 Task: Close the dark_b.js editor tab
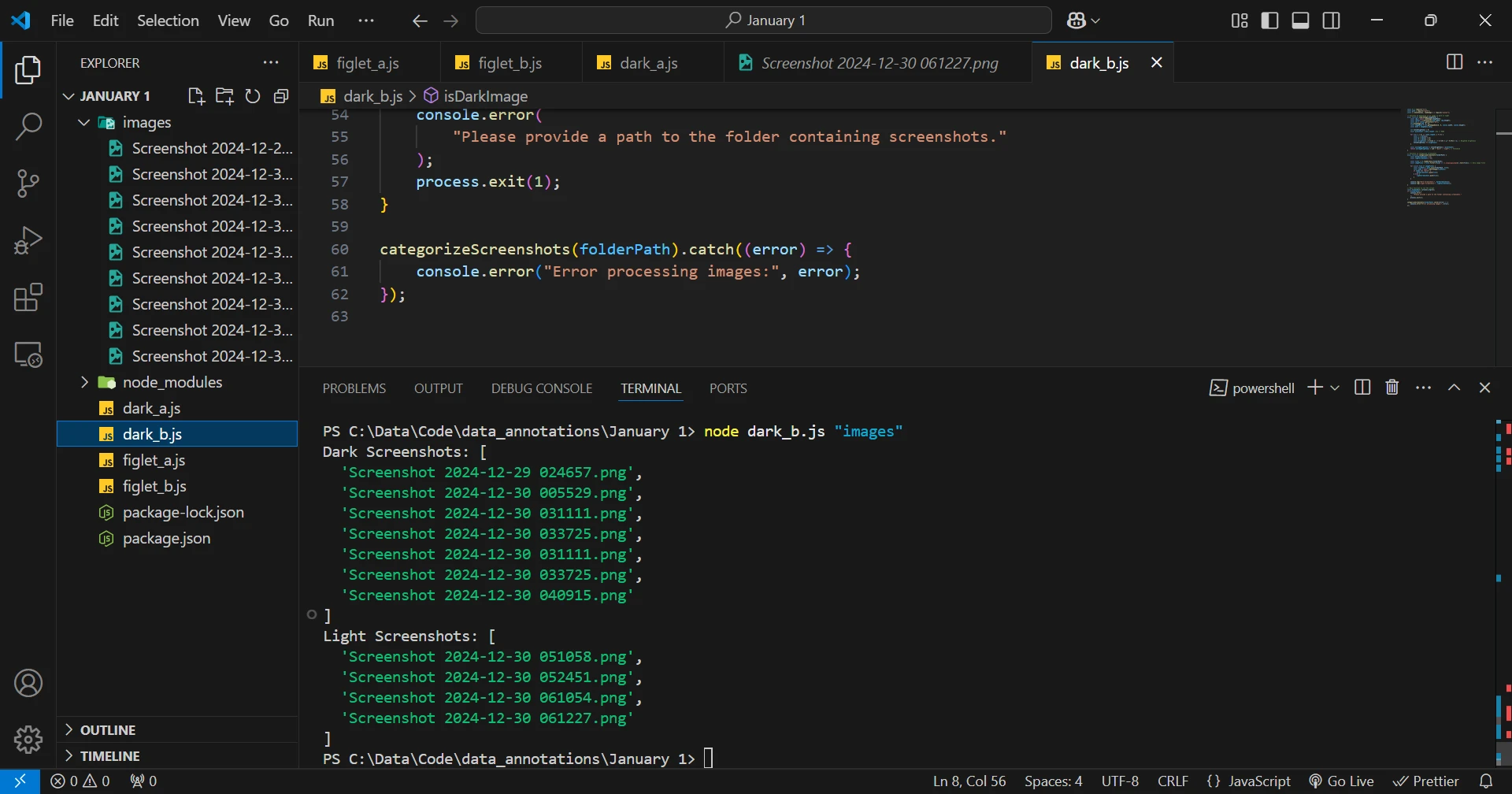(1157, 62)
